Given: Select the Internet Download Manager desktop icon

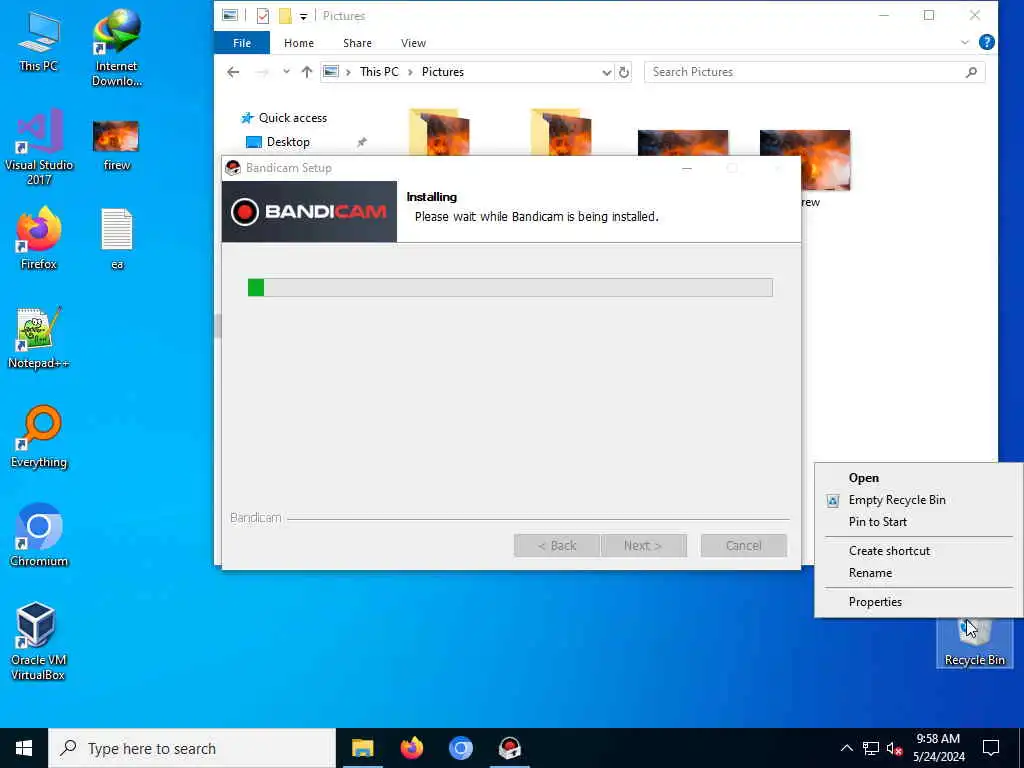Looking at the screenshot, I should pyautogui.click(x=116, y=47).
